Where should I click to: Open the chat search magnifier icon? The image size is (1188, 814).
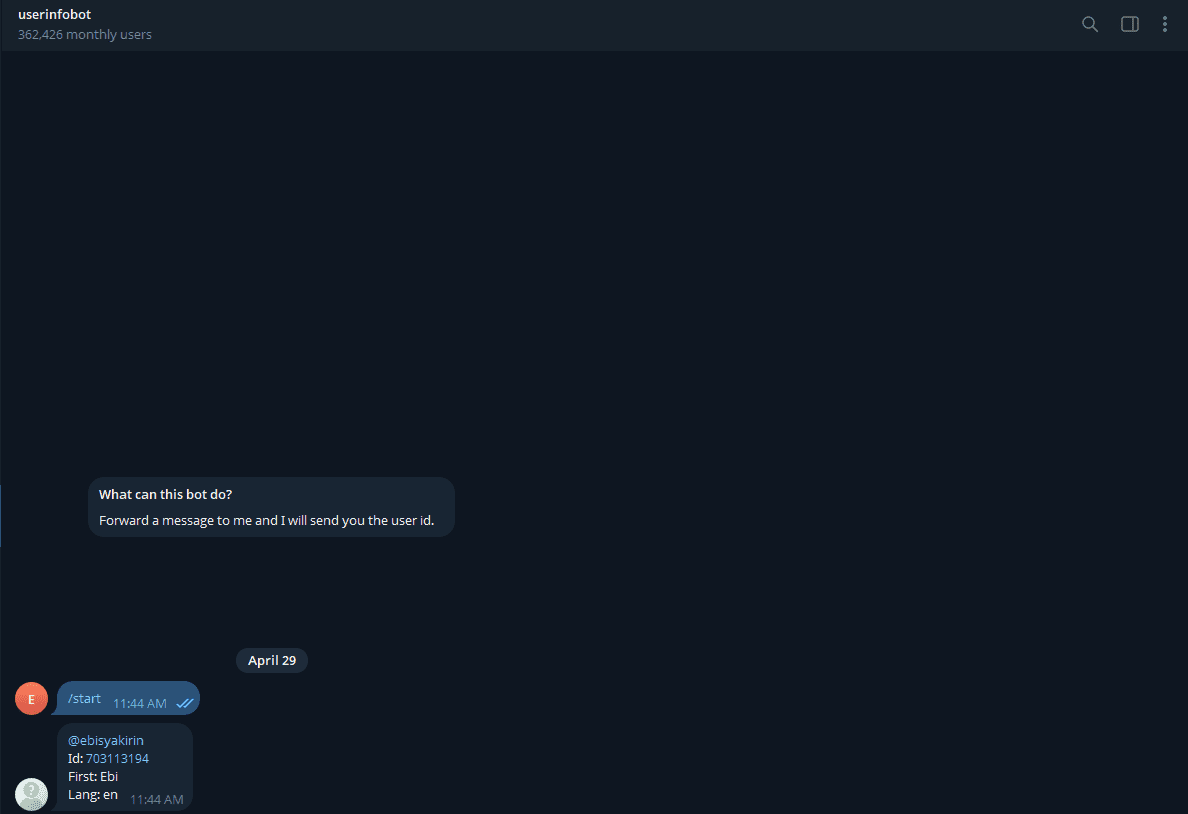1090,24
